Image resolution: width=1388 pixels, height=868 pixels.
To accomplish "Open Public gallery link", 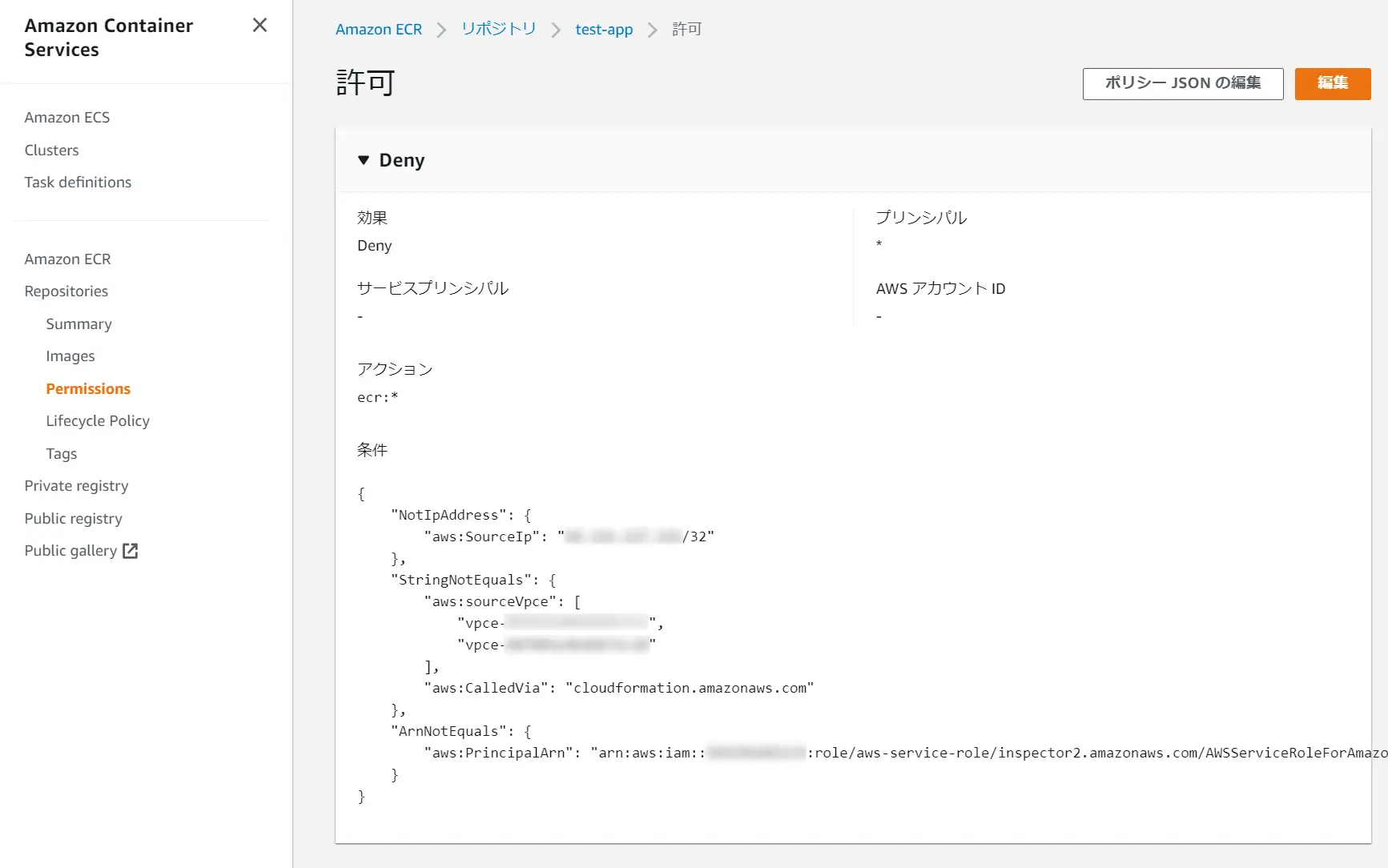I will [70, 551].
